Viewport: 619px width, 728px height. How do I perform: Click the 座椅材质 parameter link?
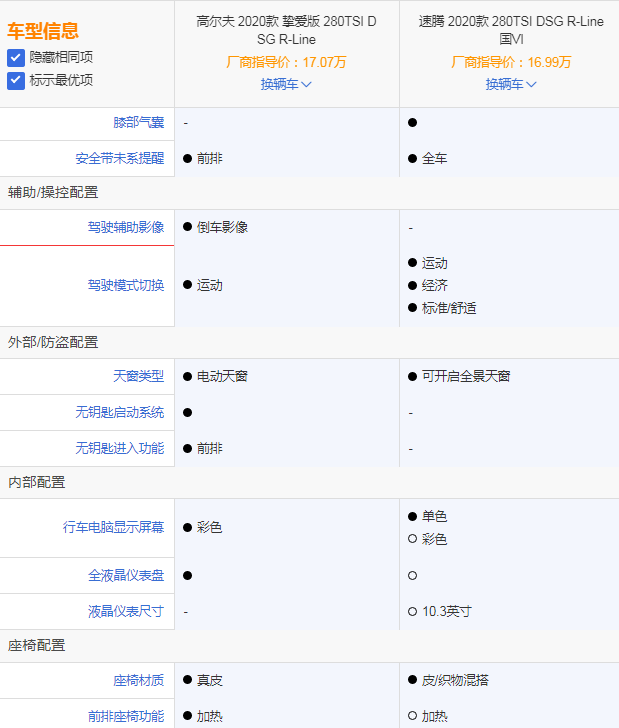click(x=138, y=680)
